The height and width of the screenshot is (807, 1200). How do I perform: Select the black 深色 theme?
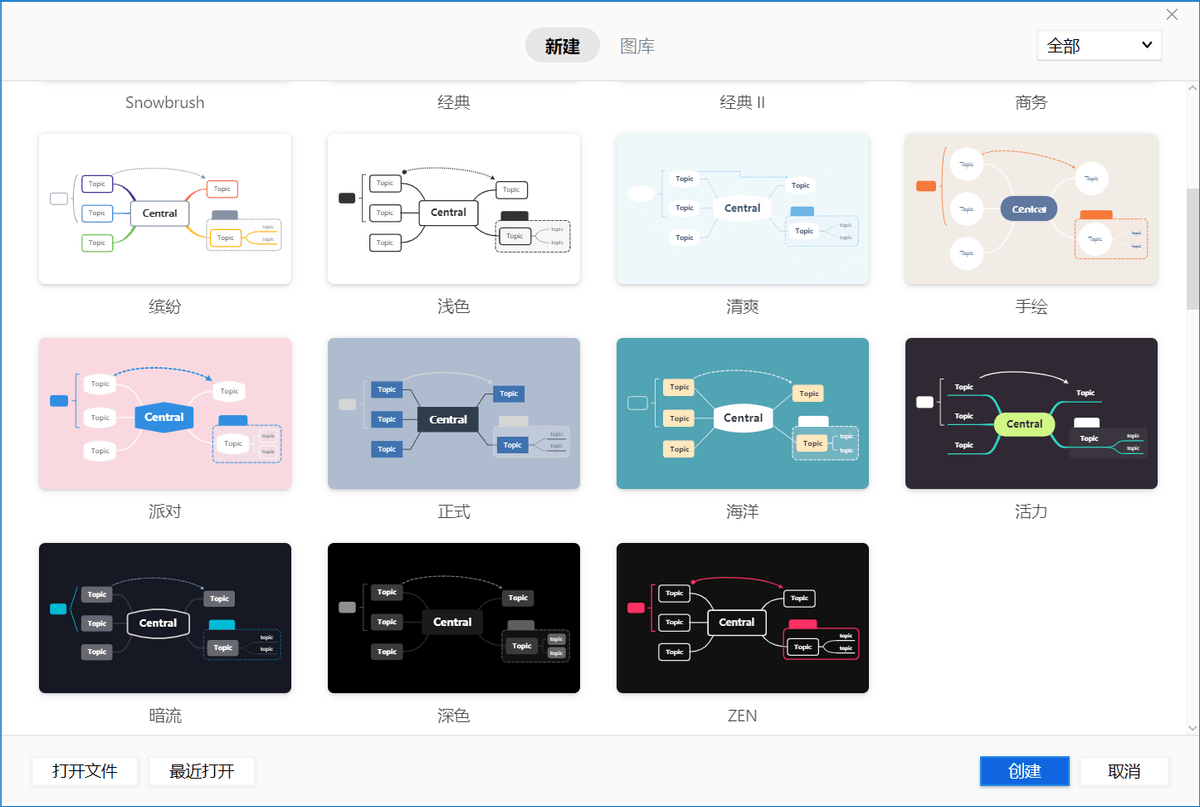pos(454,618)
